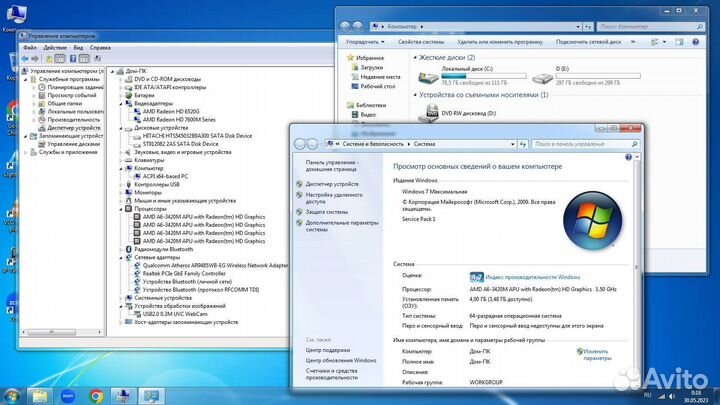Select ACPI x64-based PC entry
Image resolution: width=720 pixels, height=405 pixels.
pyautogui.click(x=165, y=176)
